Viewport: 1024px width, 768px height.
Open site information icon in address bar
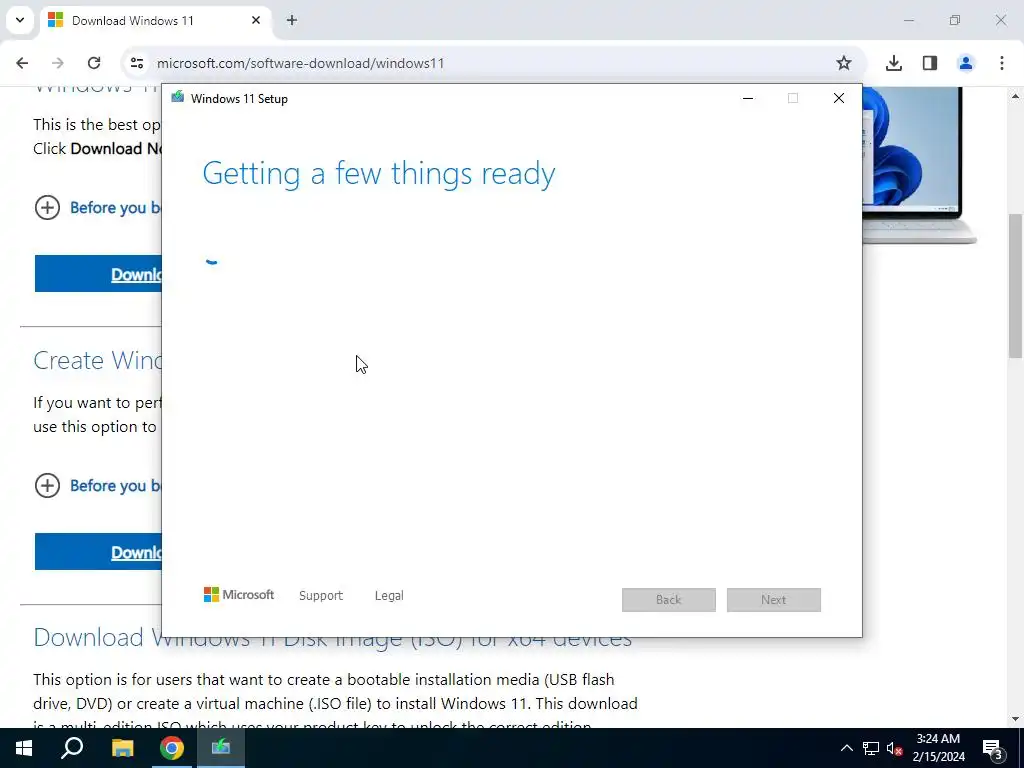tap(136, 63)
